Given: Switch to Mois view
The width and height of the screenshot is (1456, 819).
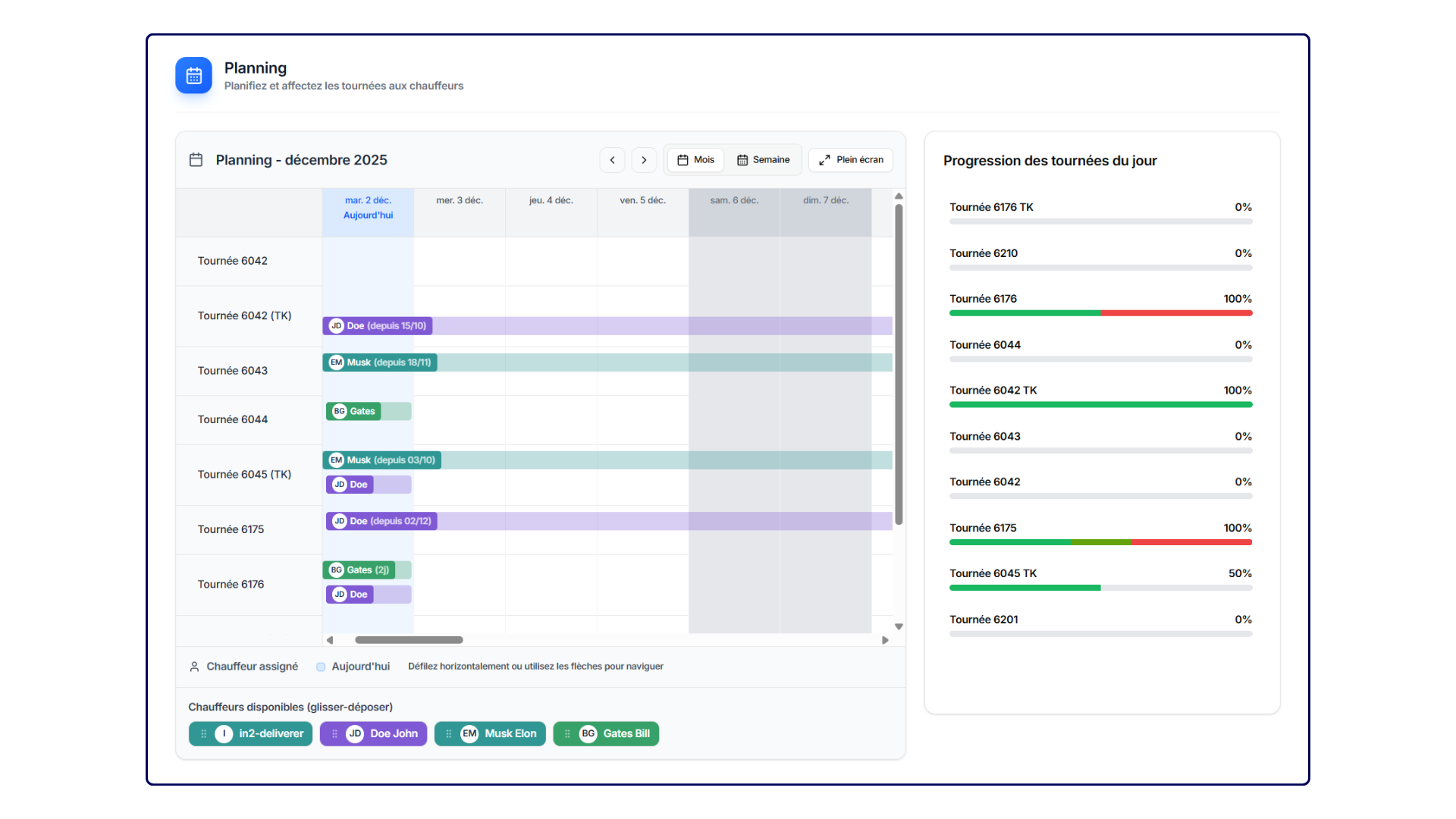Looking at the screenshot, I should [695, 160].
